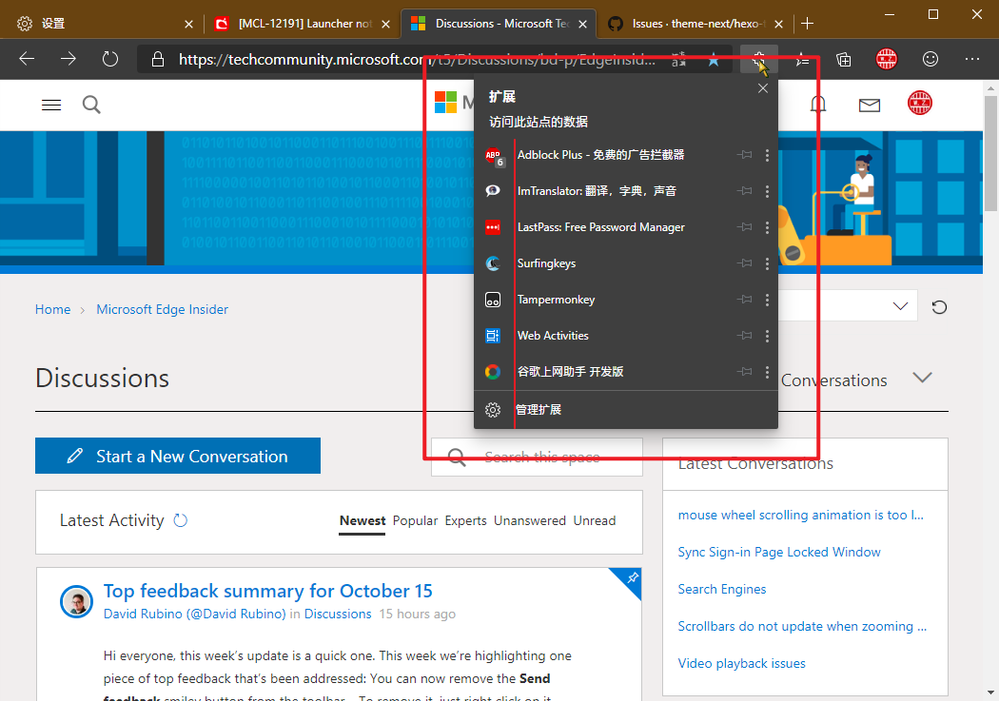Click the Tampermonkey extension icon
The width and height of the screenshot is (999, 701).
492,300
